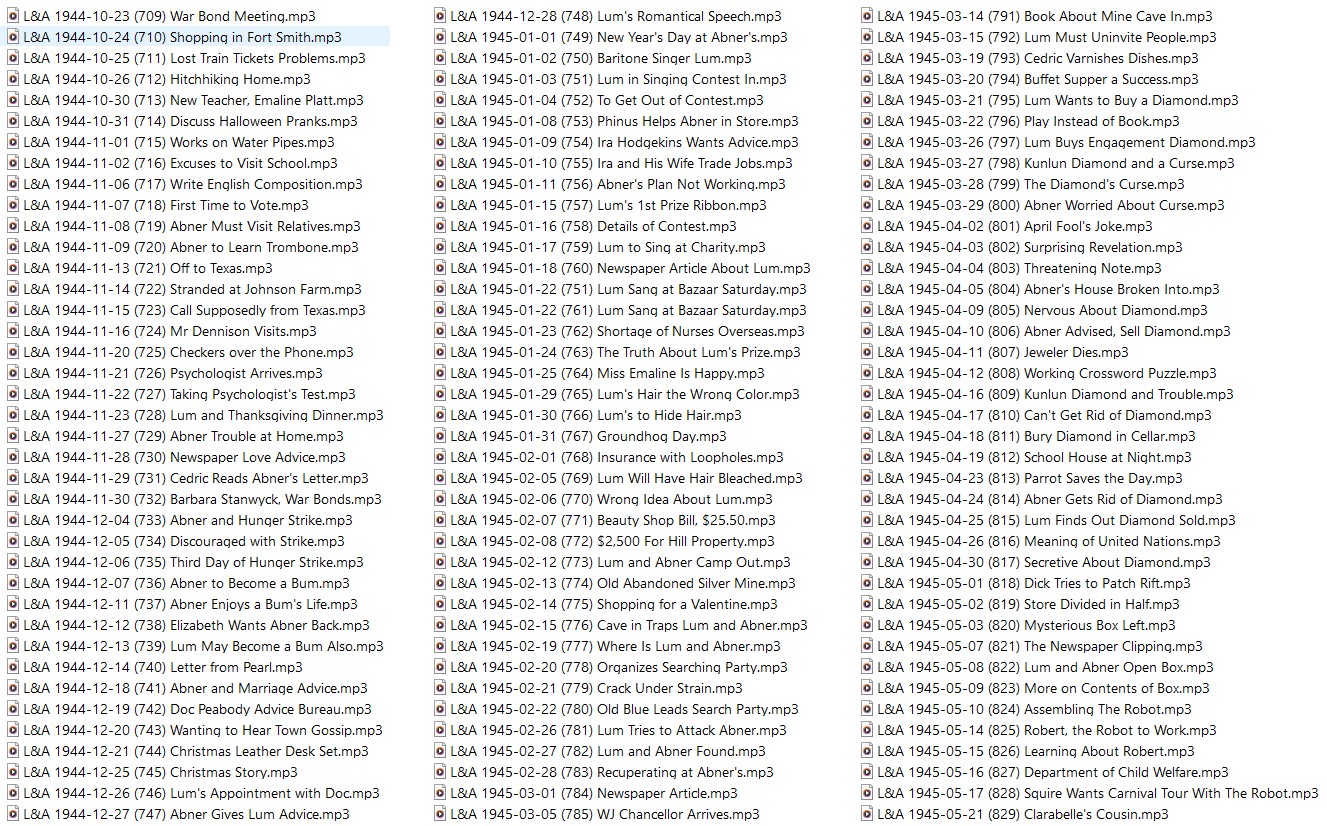Pick Store Divided in Half.mp3
The height and width of the screenshot is (826, 1327).
[x=1028, y=604]
